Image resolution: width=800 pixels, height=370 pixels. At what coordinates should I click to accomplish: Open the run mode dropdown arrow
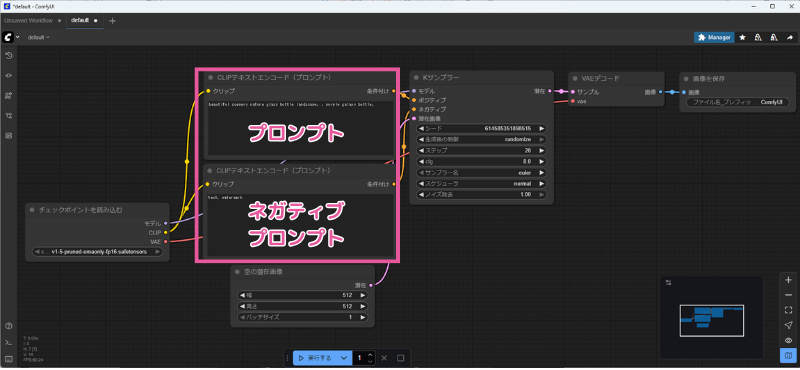(x=344, y=358)
